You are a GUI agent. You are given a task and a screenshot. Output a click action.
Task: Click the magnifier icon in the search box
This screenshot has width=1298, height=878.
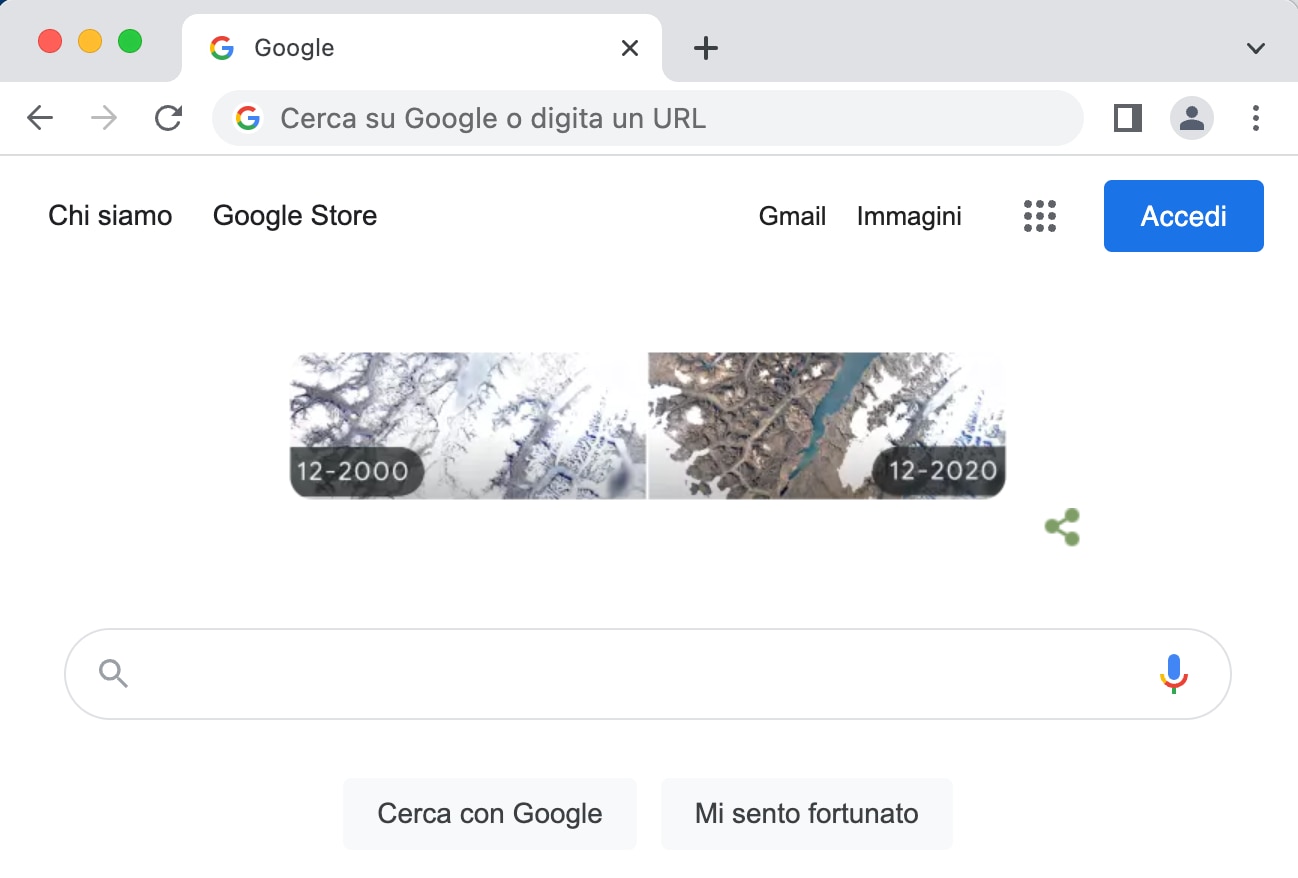click(x=114, y=674)
